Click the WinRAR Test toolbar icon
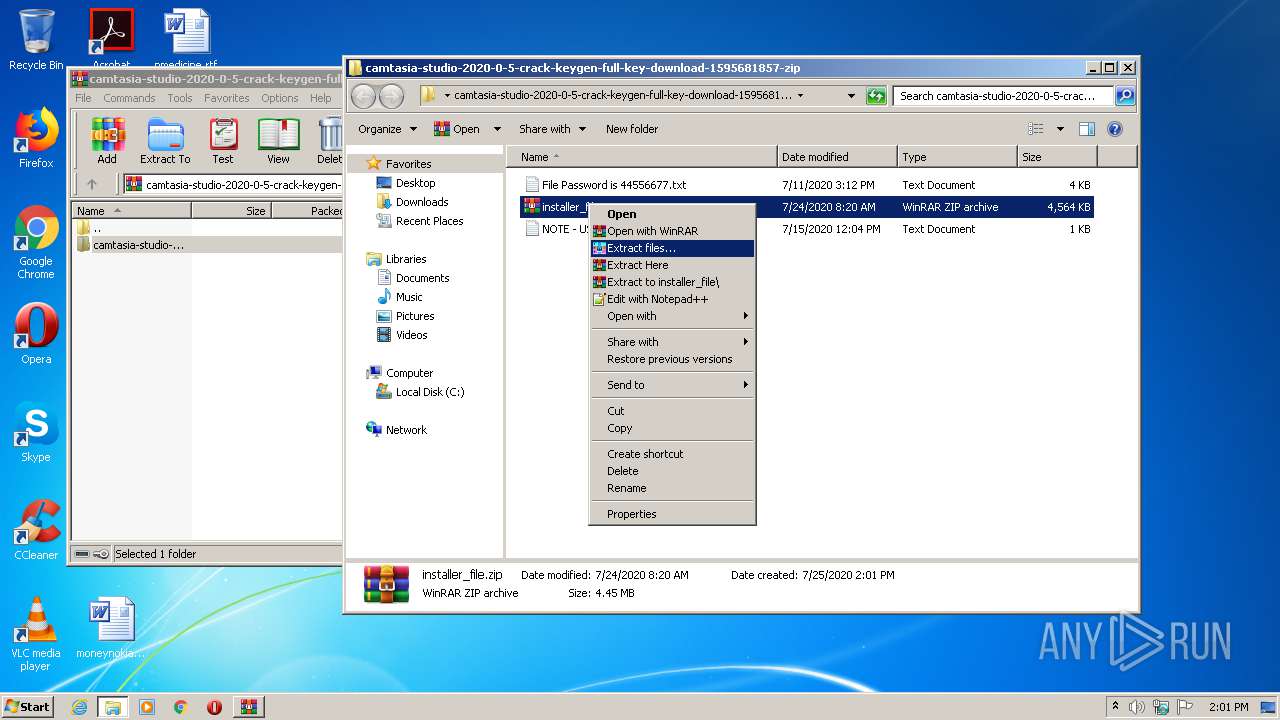Viewport: 1280px width, 720px height. click(223, 140)
